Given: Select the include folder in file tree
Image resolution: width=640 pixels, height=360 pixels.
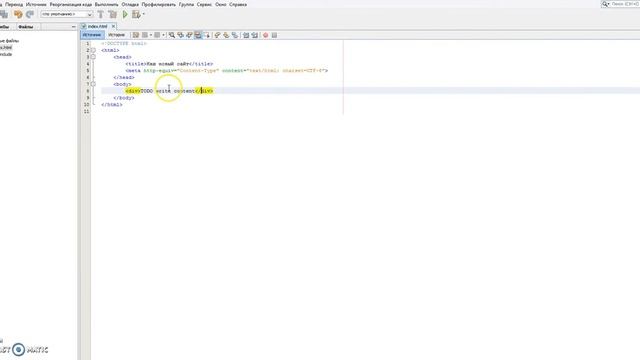Looking at the screenshot, I should tap(5, 54).
